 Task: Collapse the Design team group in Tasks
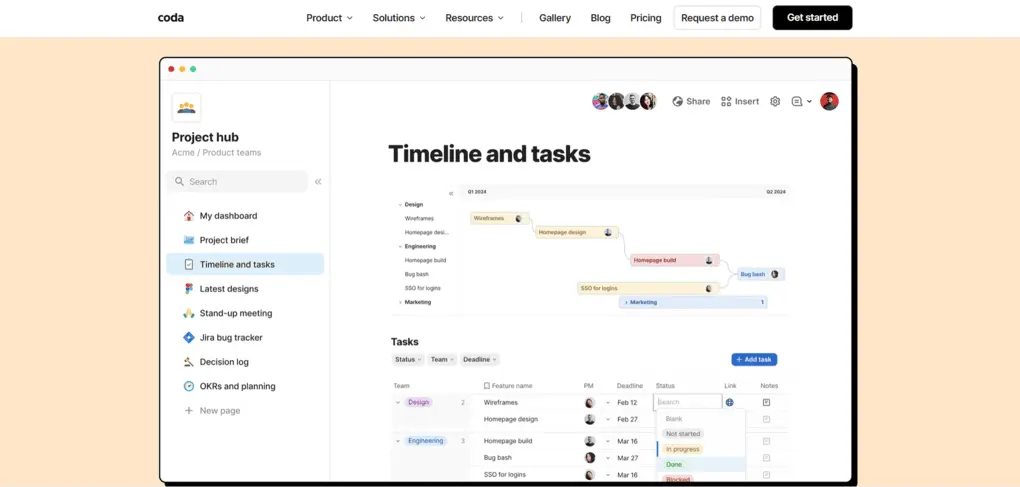(x=398, y=402)
